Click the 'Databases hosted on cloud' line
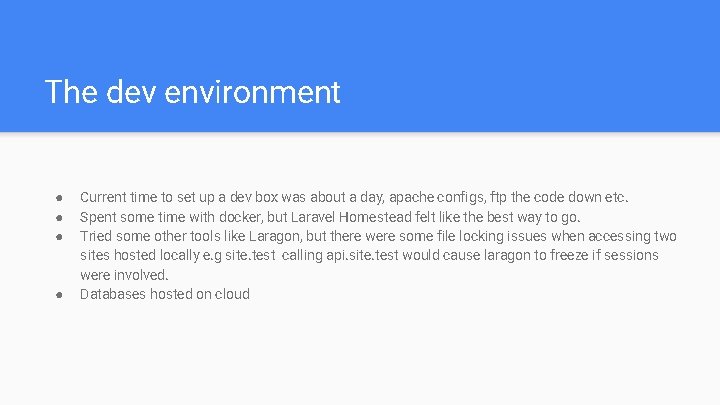This screenshot has width=720, height=405. click(x=165, y=294)
